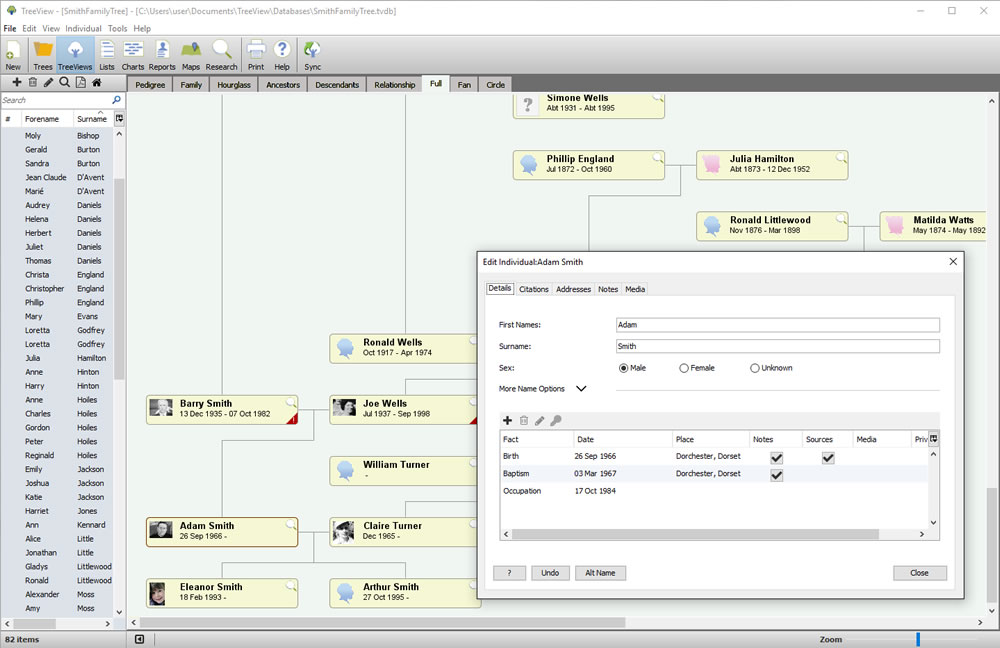Click the facts table horizontal scrollbar
Screen dimensions: 1000x648
(x=695, y=534)
